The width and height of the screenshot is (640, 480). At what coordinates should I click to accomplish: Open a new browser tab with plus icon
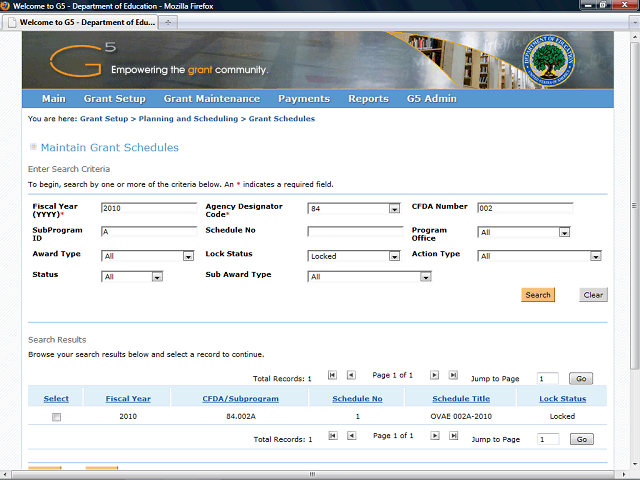pos(168,21)
